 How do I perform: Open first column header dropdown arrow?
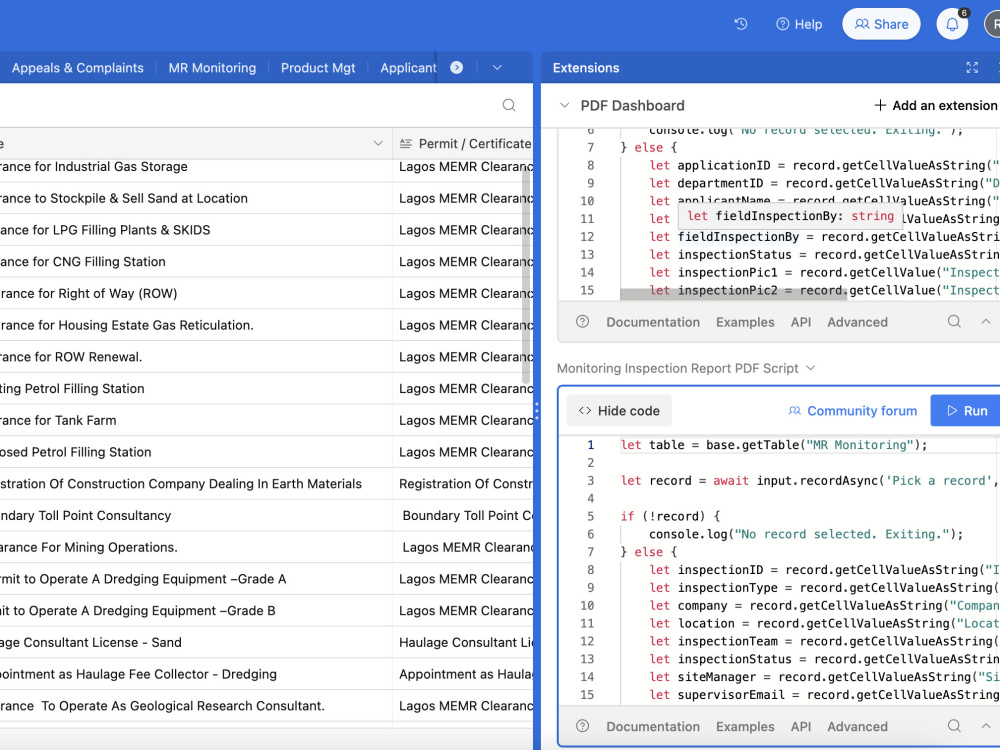(x=378, y=143)
